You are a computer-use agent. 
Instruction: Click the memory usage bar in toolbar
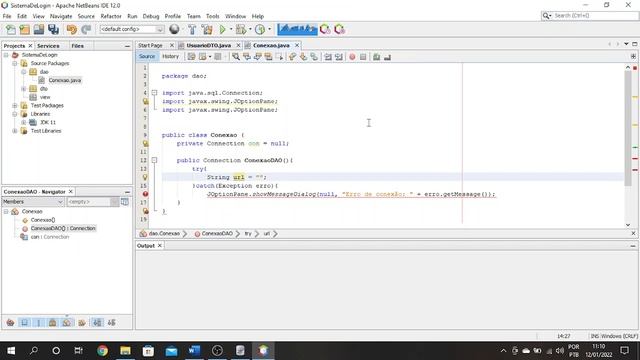point(297,29)
